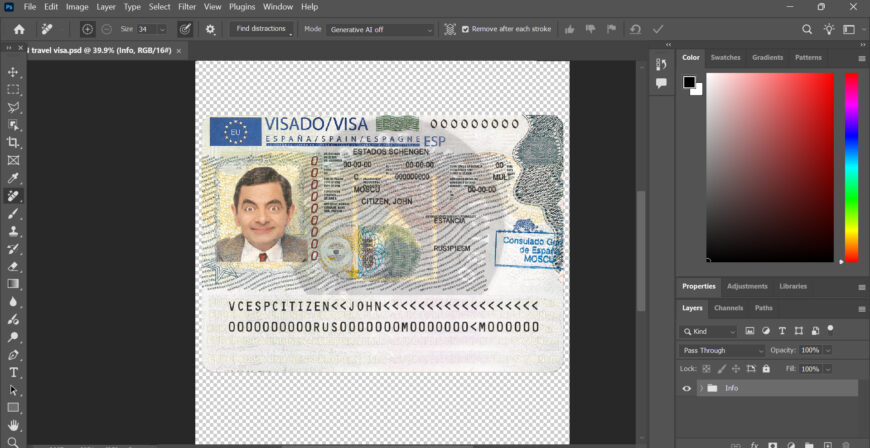Select the Hand tool
Screen dimensions: 870x448
pyautogui.click(x=13, y=425)
